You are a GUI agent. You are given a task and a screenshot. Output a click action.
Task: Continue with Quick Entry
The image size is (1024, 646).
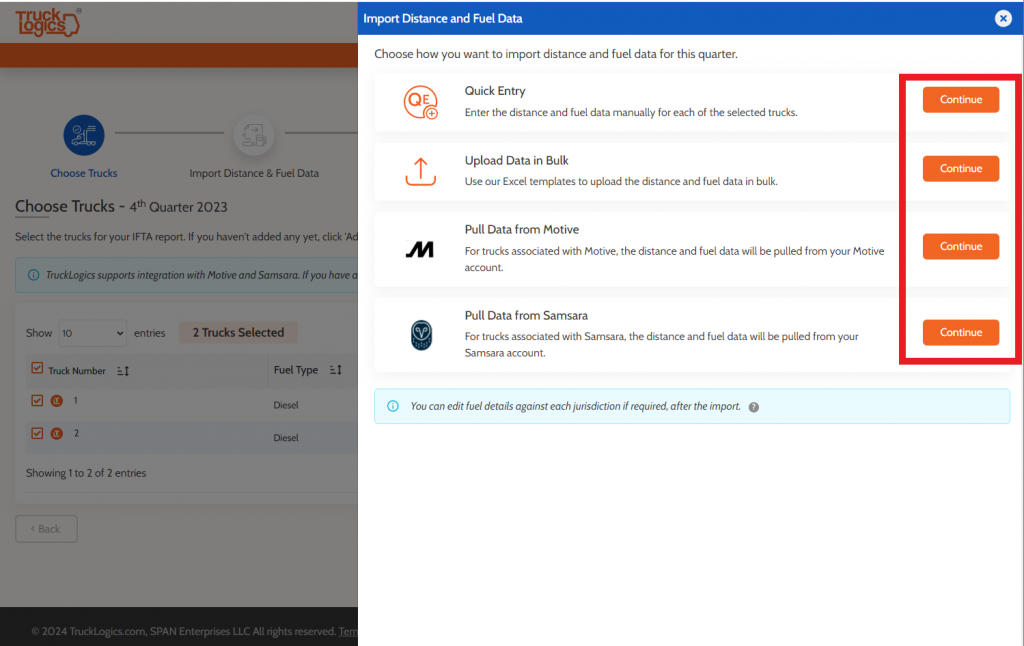coord(961,99)
